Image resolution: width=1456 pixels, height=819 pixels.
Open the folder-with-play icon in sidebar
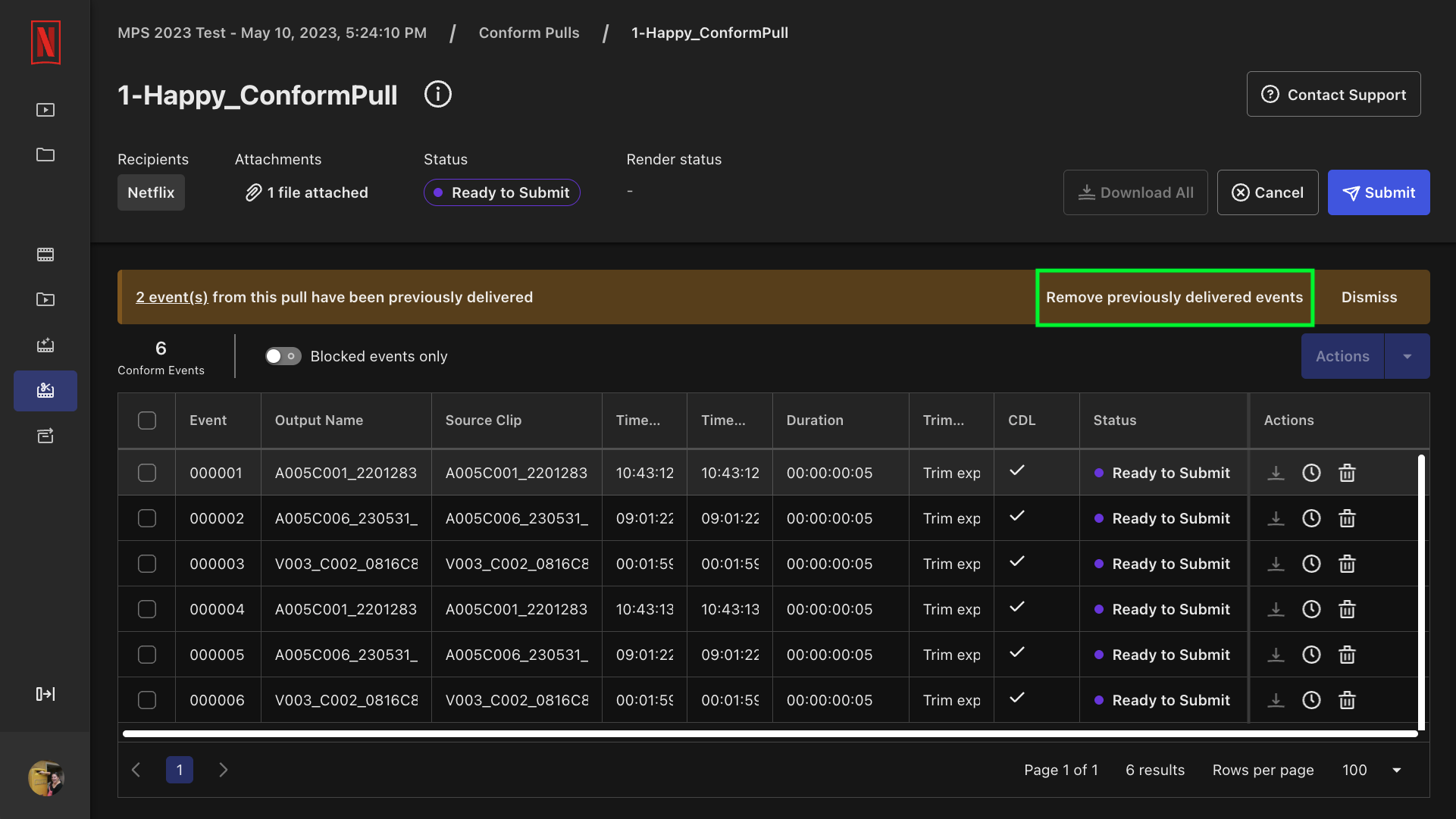(45, 299)
